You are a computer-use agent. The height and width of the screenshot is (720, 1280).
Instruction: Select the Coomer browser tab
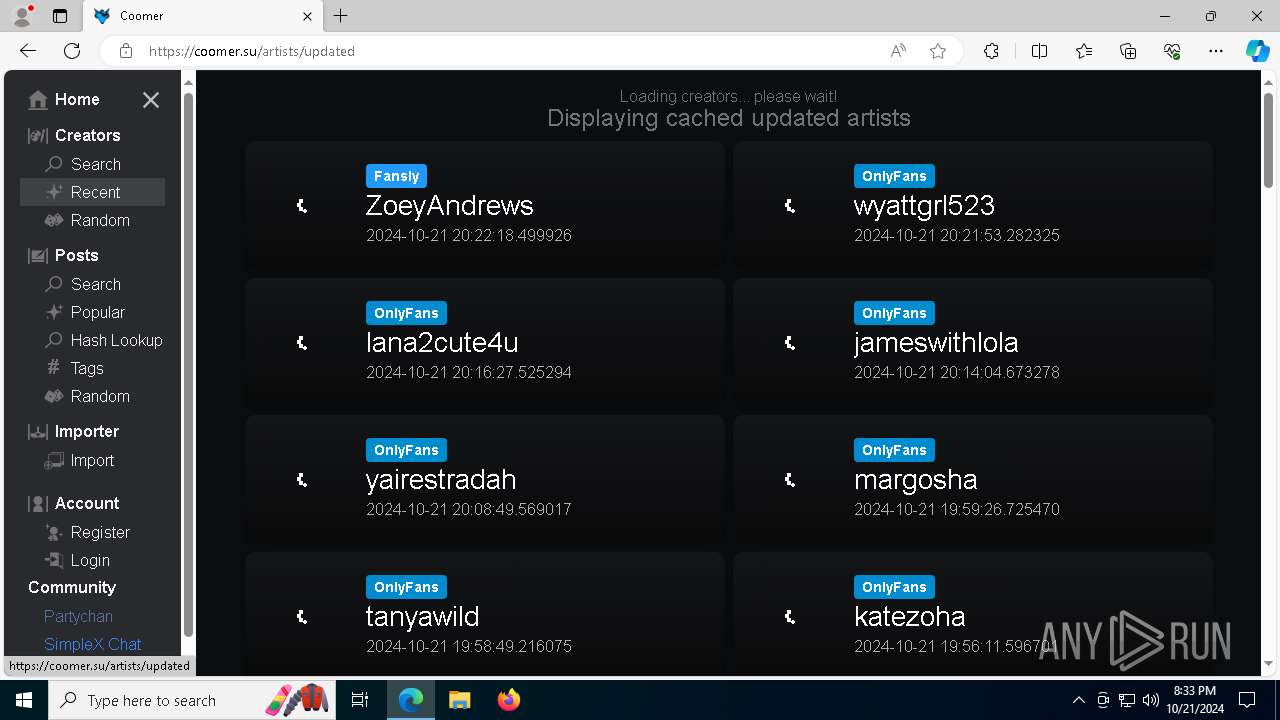(x=201, y=16)
